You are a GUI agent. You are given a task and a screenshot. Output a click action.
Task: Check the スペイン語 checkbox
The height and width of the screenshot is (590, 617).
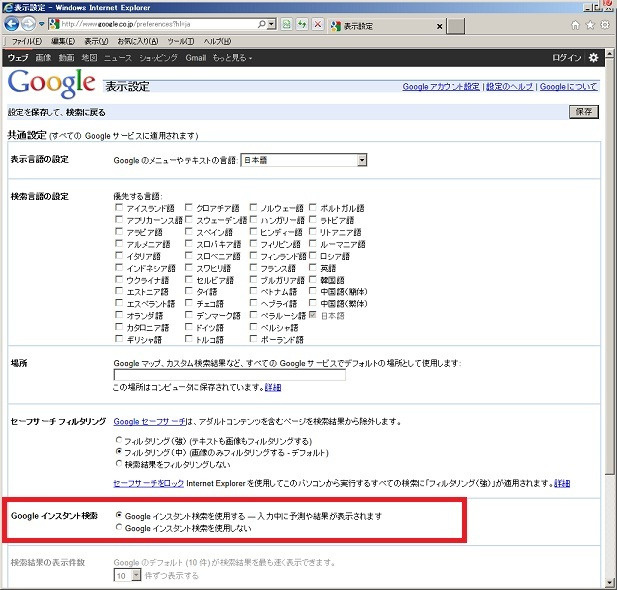point(188,231)
